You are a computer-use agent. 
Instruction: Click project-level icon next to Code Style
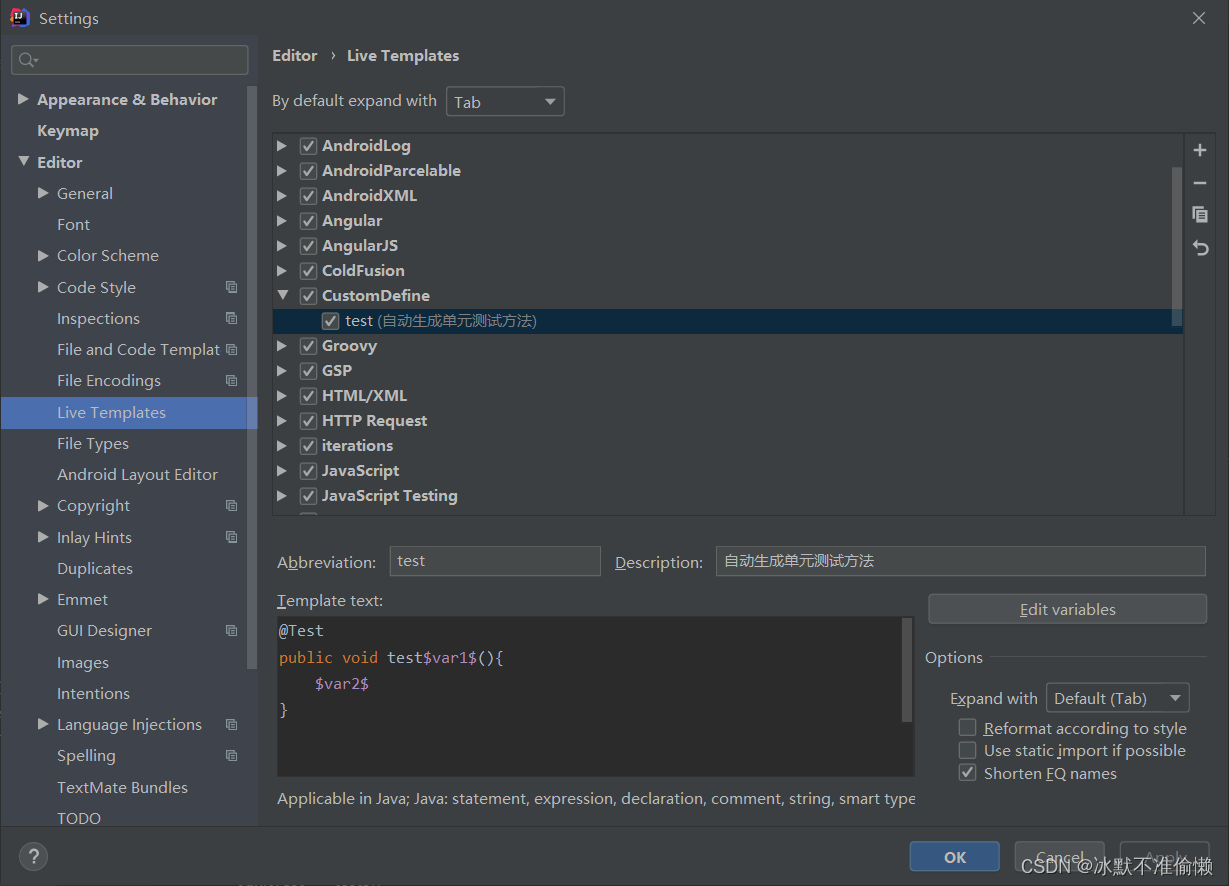pyautogui.click(x=232, y=287)
